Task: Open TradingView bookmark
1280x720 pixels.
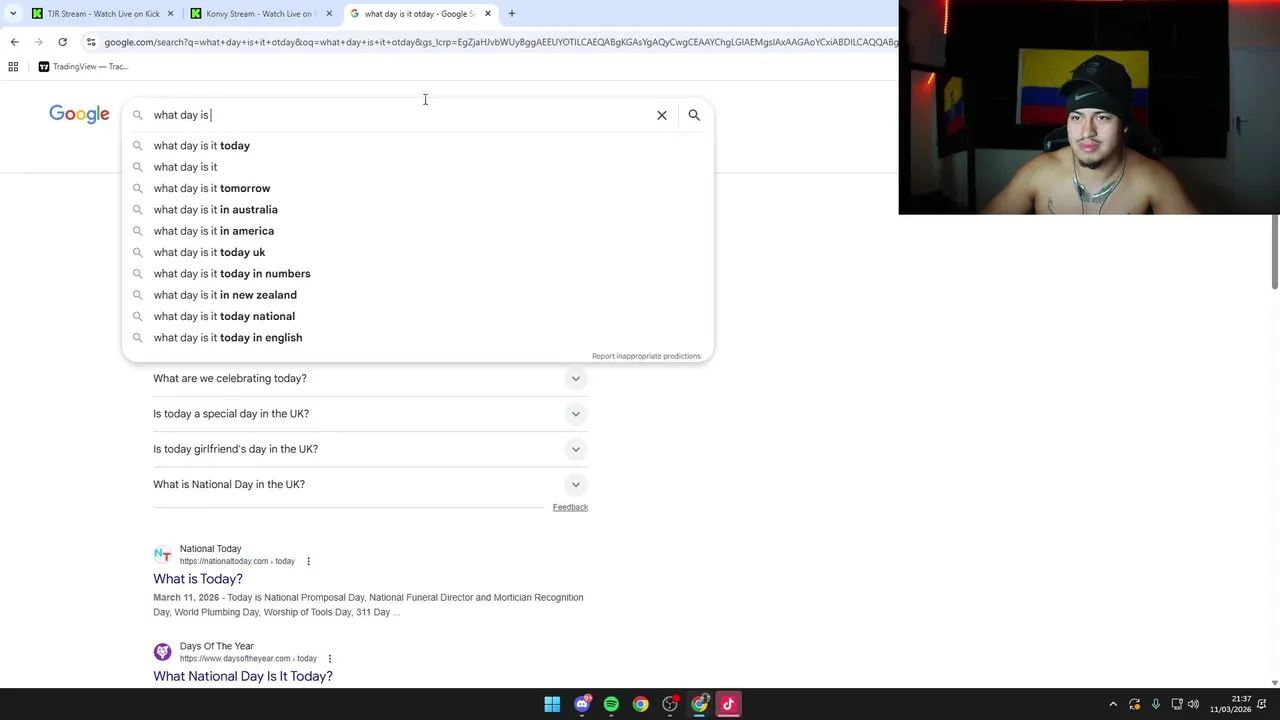Action: tap(83, 67)
